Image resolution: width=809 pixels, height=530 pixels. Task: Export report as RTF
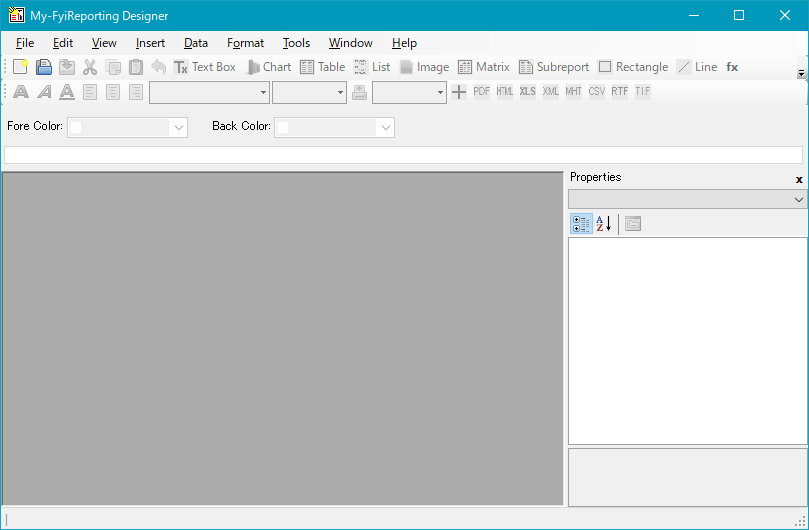tap(620, 91)
